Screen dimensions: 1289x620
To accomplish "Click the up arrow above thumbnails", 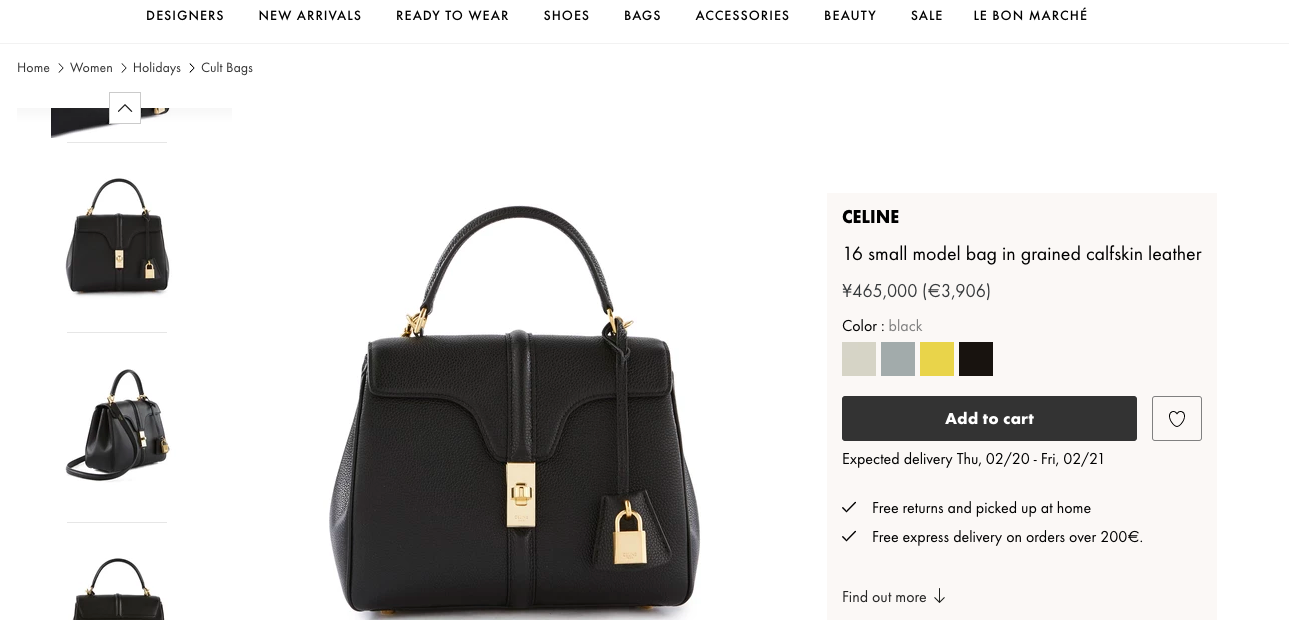I will coord(125,108).
